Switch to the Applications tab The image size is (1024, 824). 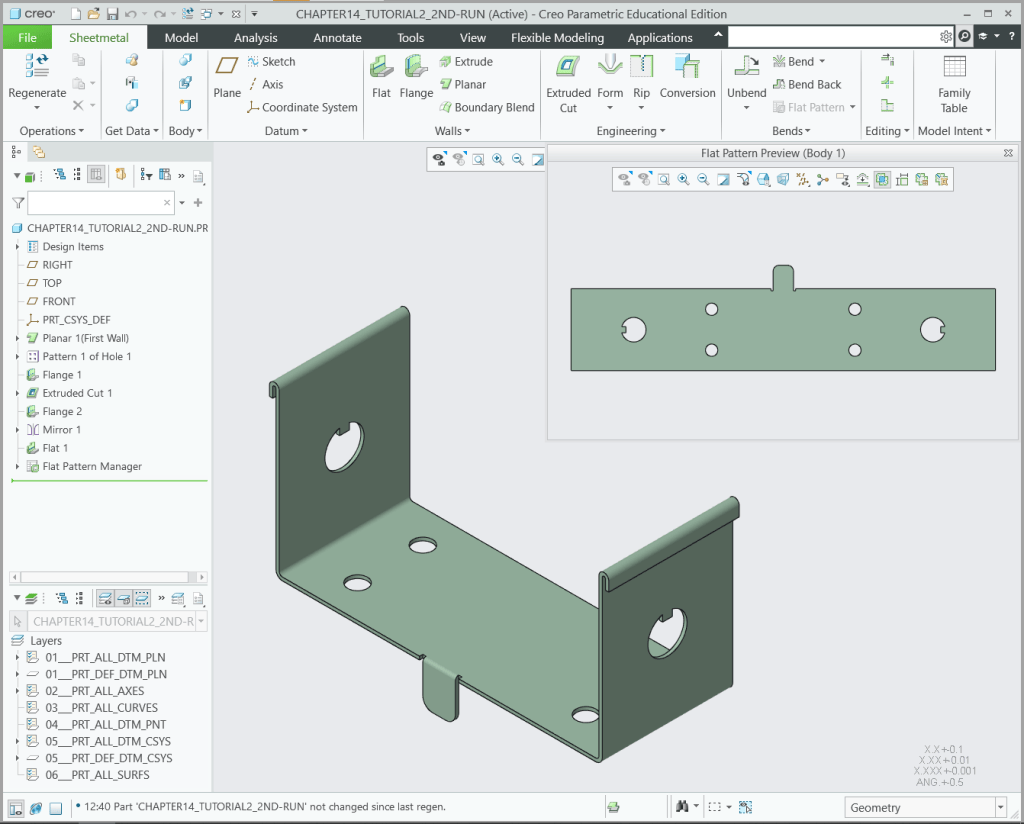click(660, 37)
